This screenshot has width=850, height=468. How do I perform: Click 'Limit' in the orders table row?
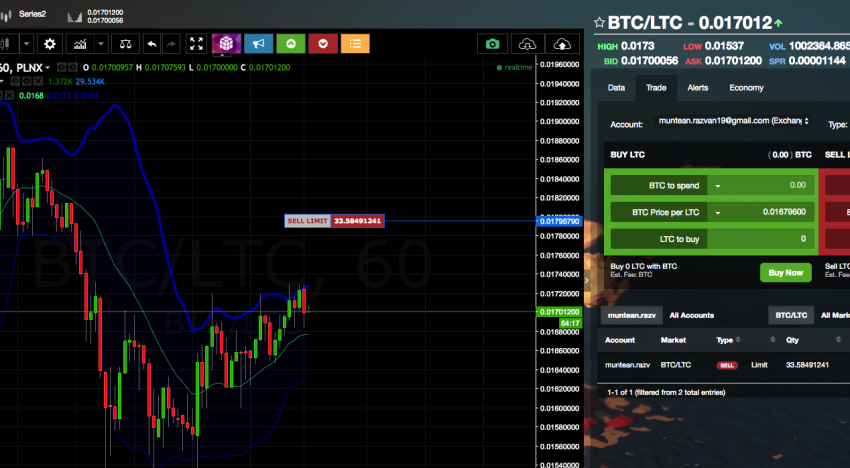759,365
